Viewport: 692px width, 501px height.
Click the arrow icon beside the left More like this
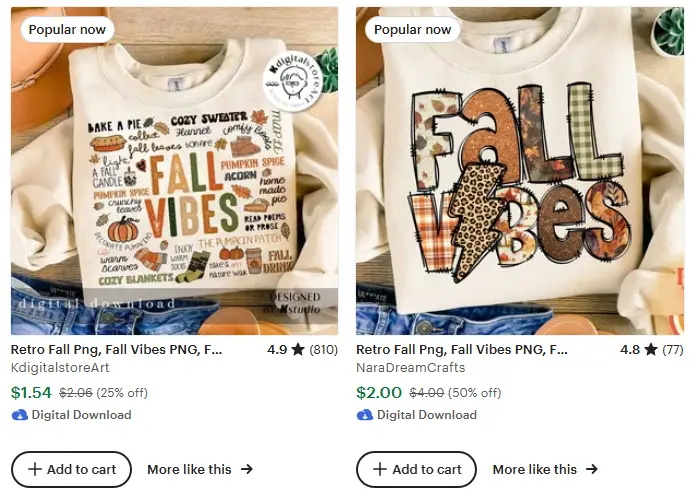[246, 469]
